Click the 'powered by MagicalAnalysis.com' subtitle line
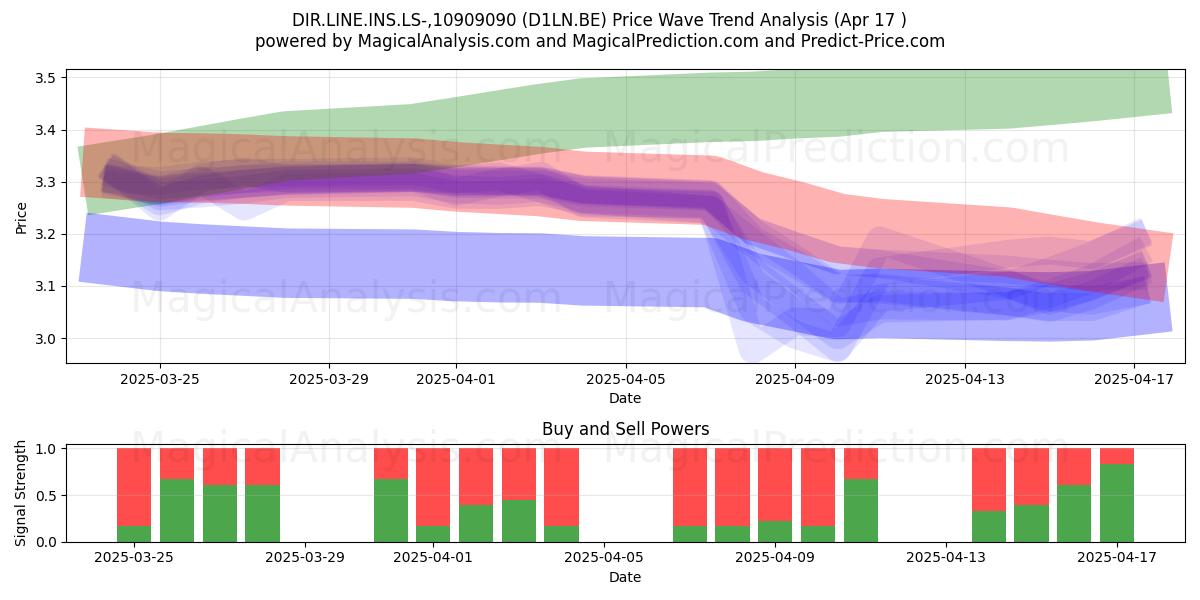This screenshot has width=1200, height=600. [600, 41]
